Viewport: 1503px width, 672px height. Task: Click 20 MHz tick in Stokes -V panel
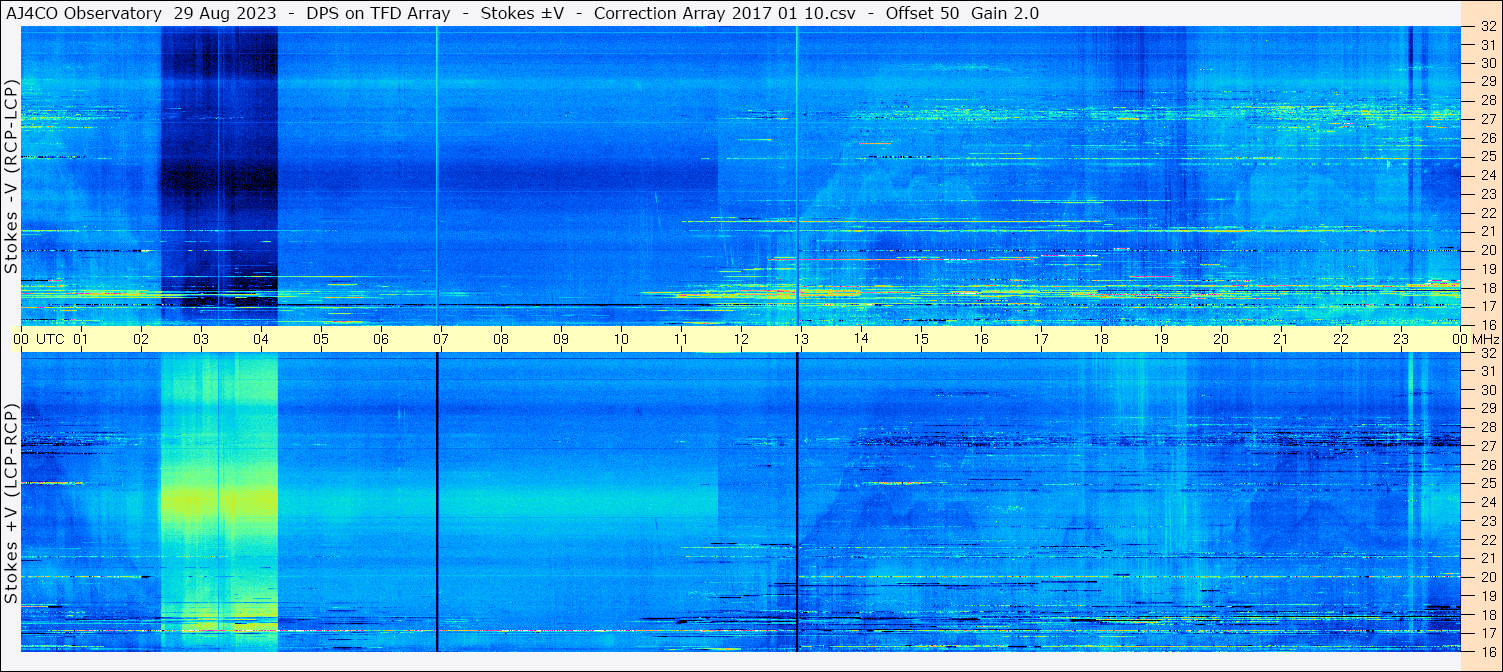pyautogui.click(x=1487, y=250)
